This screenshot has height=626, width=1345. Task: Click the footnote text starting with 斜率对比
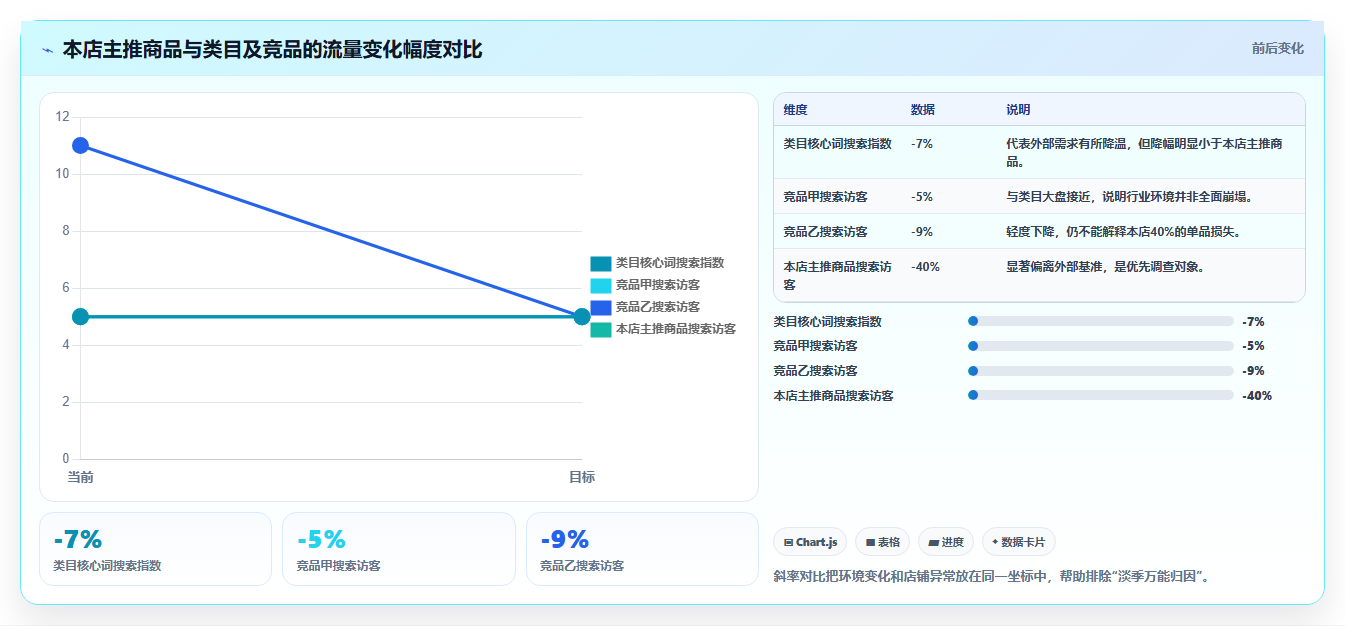pyautogui.click(x=992, y=577)
